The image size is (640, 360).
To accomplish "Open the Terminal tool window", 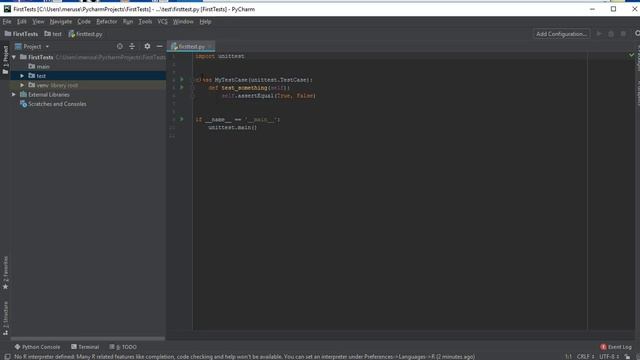I will 85,347.
